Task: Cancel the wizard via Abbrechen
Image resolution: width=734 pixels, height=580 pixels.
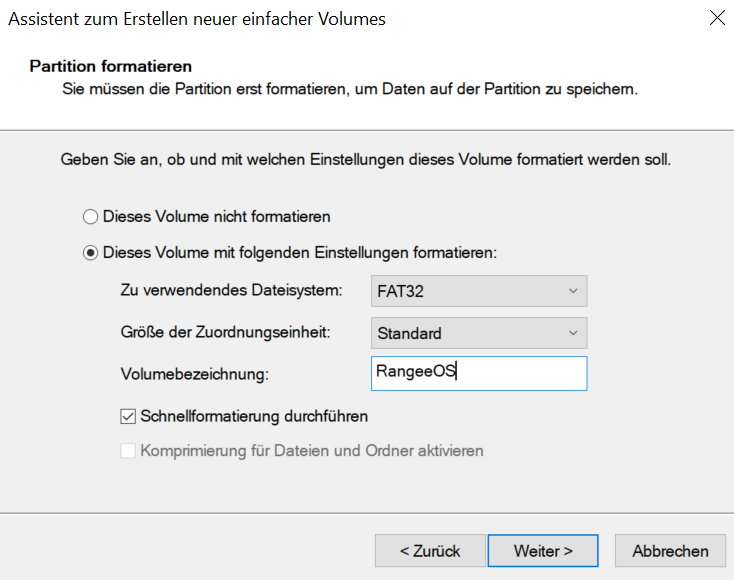Action: (x=670, y=551)
